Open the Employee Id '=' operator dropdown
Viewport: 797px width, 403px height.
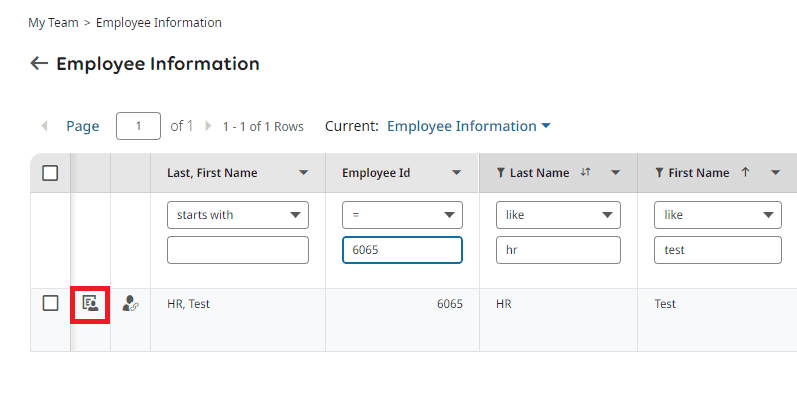(x=402, y=215)
